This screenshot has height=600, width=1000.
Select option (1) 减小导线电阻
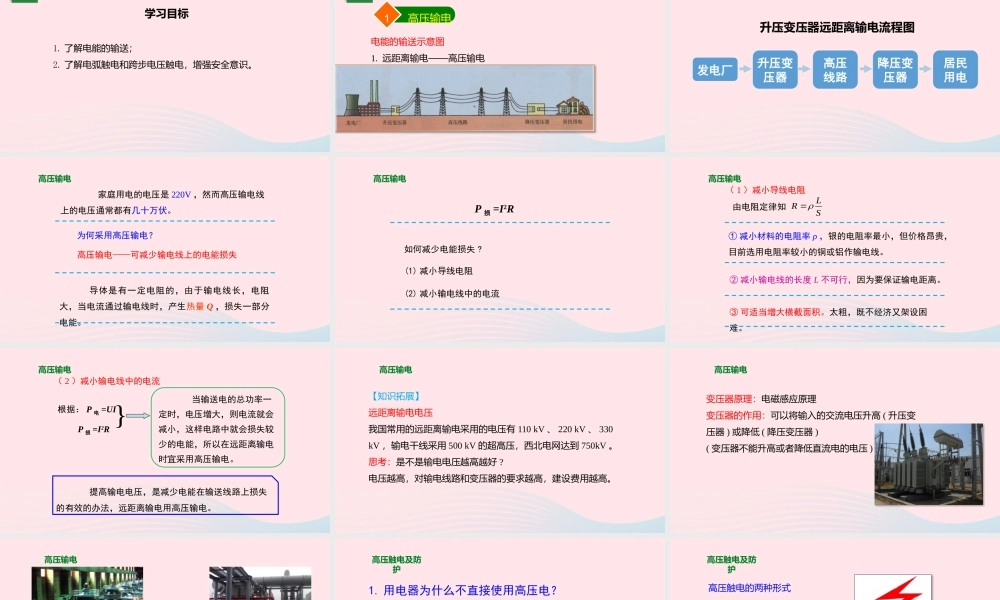[x=439, y=271]
